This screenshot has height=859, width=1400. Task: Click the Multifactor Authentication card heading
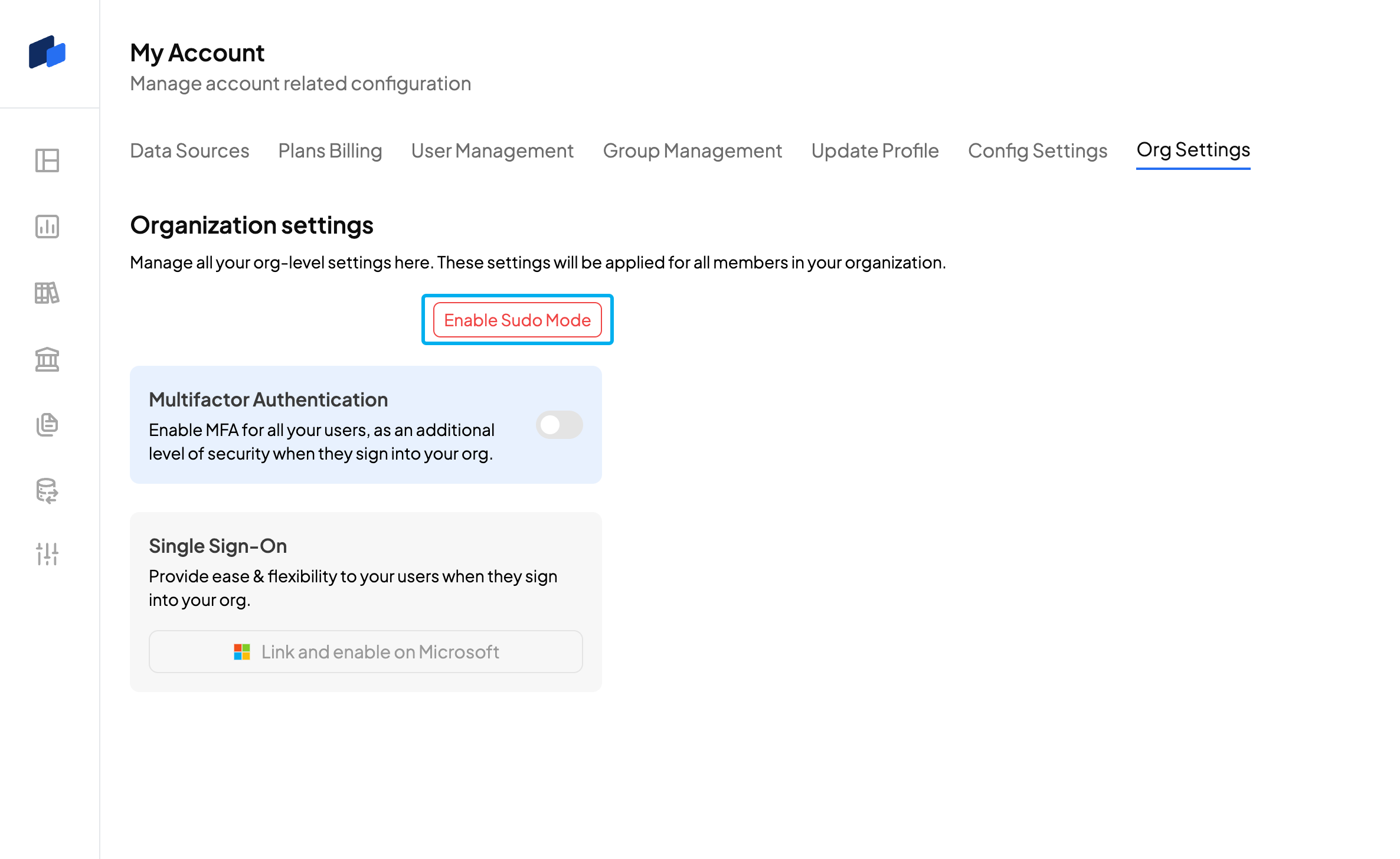pos(269,400)
